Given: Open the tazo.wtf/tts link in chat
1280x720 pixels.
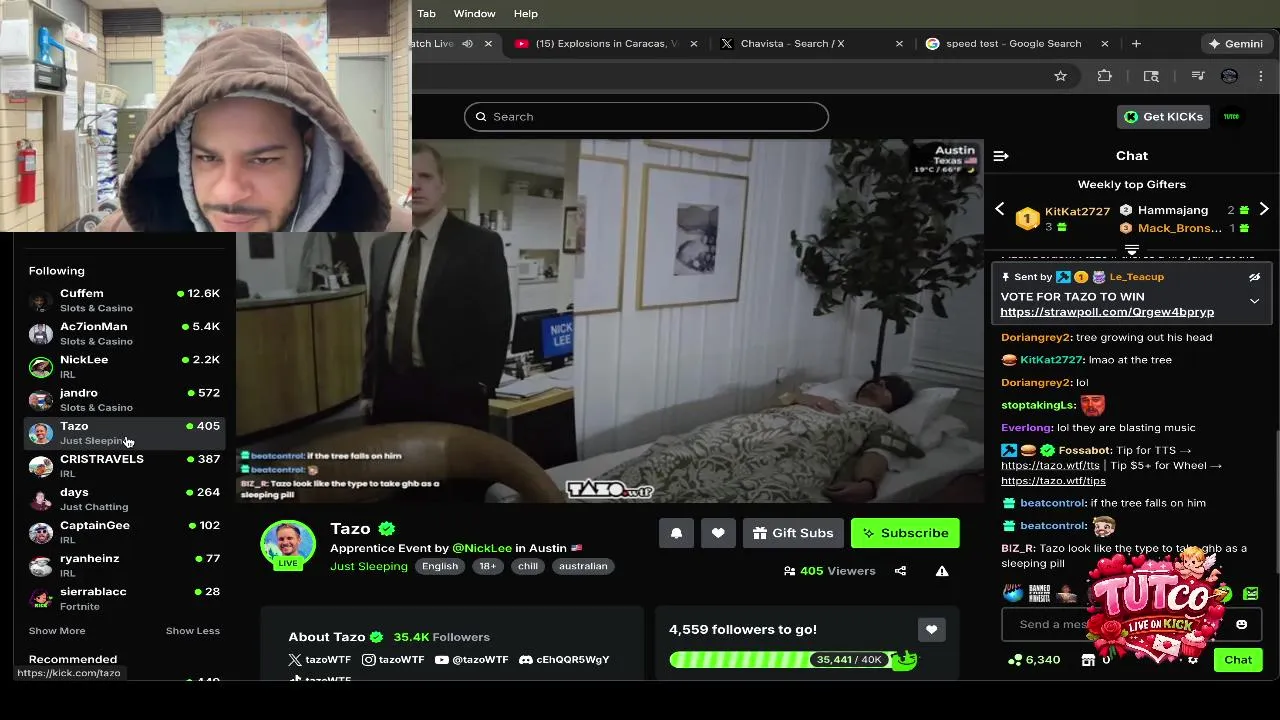Looking at the screenshot, I should coord(1050,466).
